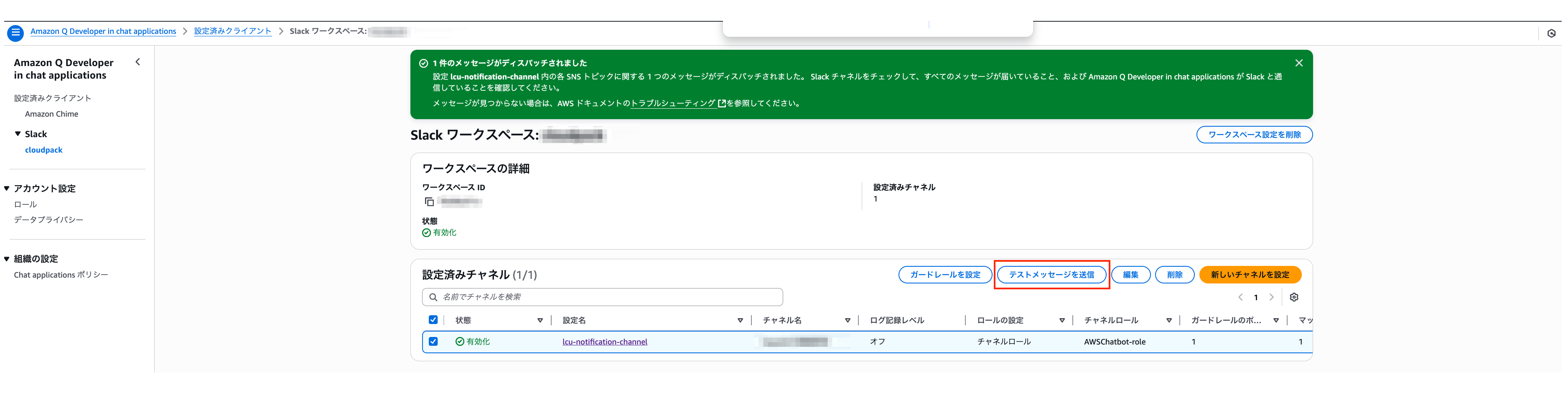The image size is (1568, 393).
Task: Dismiss the green success notification
Action: click(x=1298, y=63)
